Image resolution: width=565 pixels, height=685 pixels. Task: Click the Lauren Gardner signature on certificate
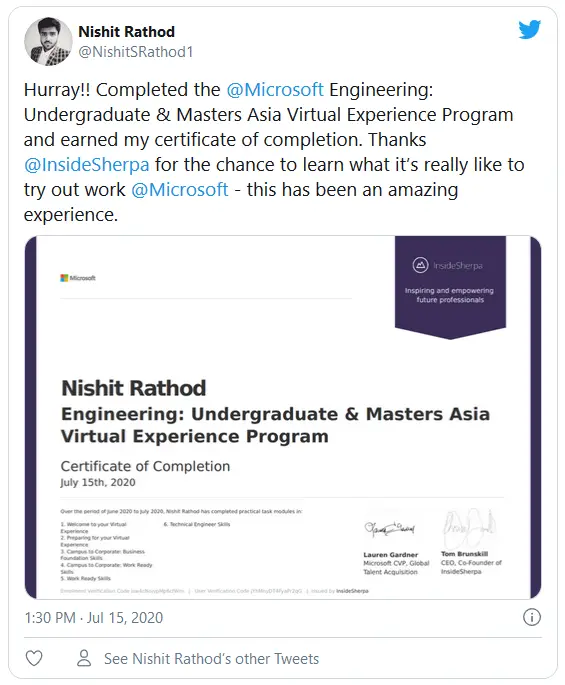coord(390,529)
